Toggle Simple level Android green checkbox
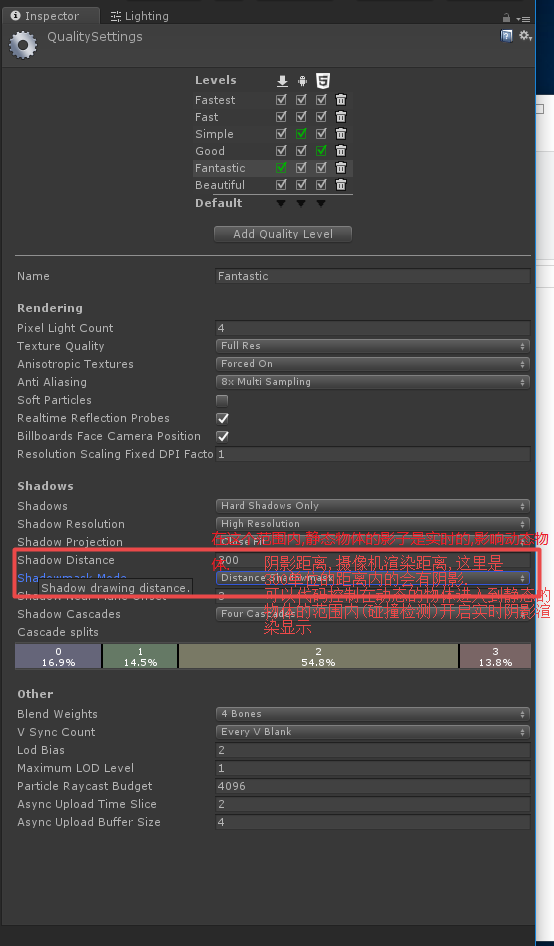The height and width of the screenshot is (946, 554). click(x=301, y=133)
